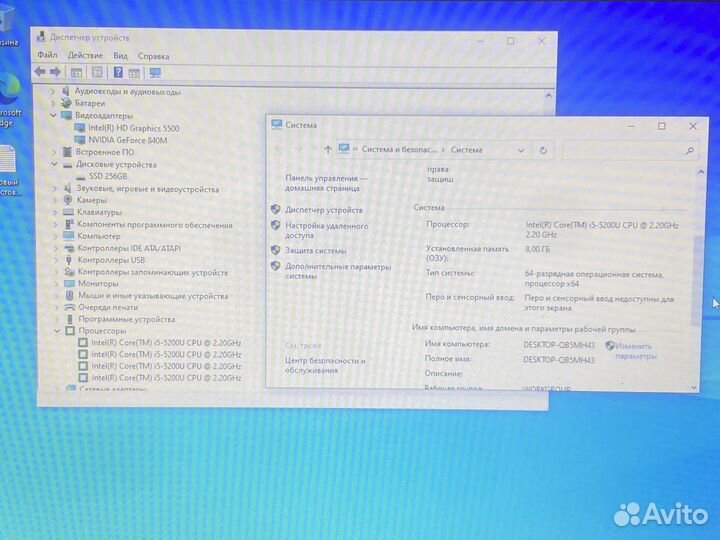Expand the Контроллеры USB node

(x=56, y=260)
